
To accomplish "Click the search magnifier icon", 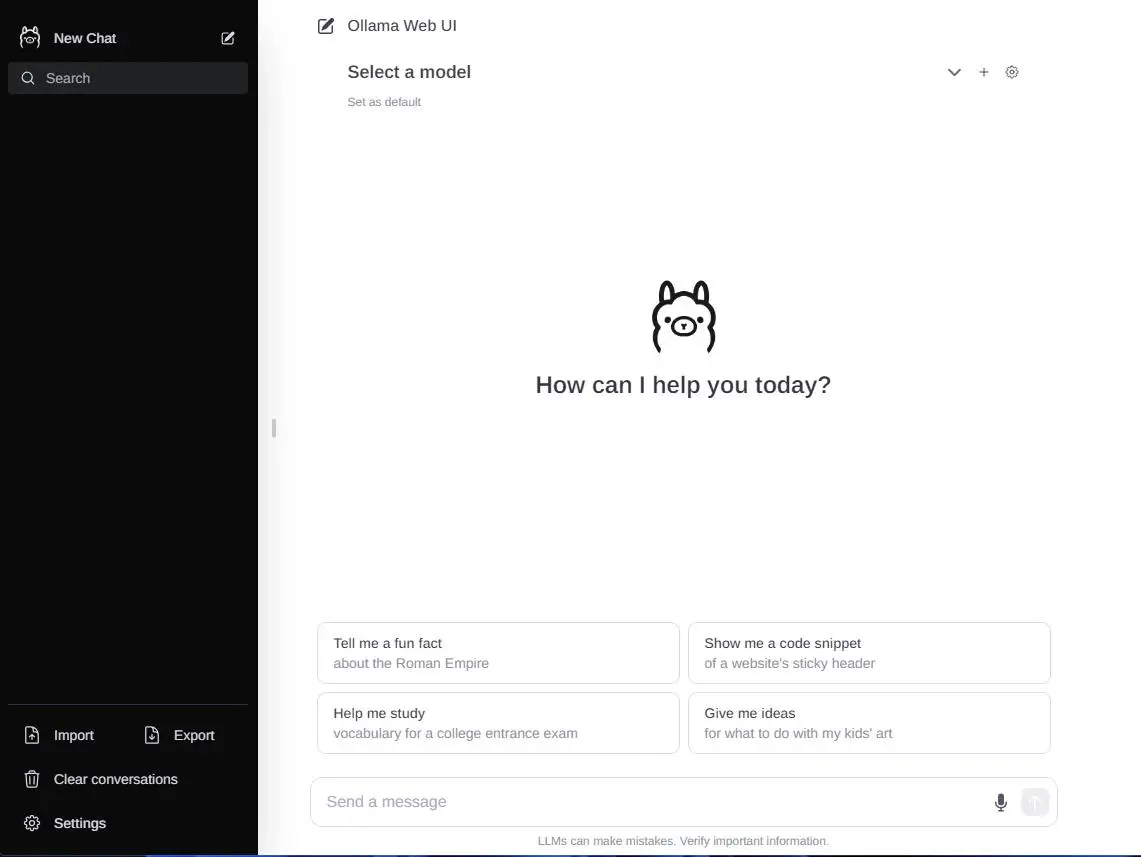I will click(x=28, y=78).
